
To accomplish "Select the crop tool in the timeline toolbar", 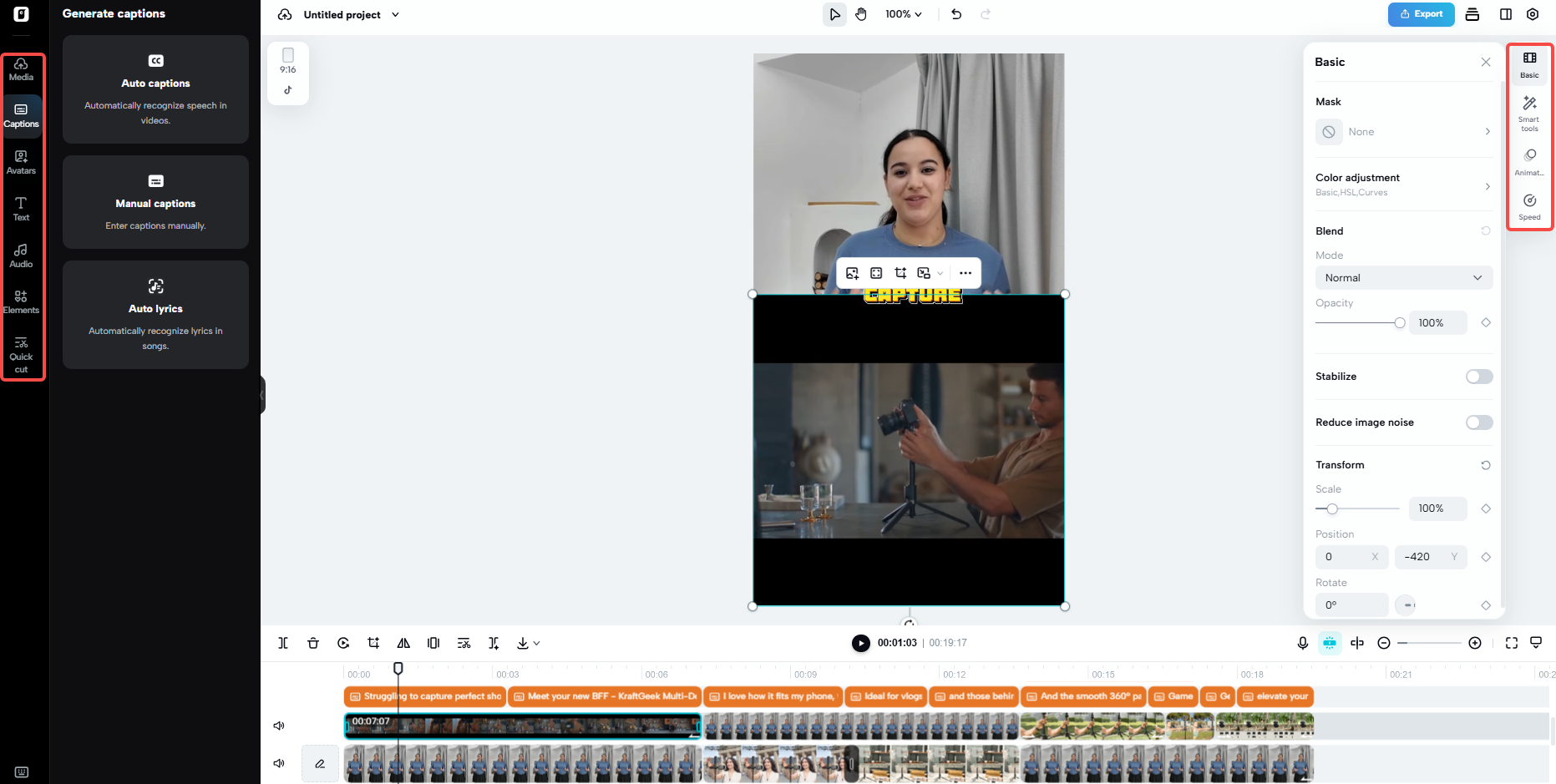I will point(373,643).
